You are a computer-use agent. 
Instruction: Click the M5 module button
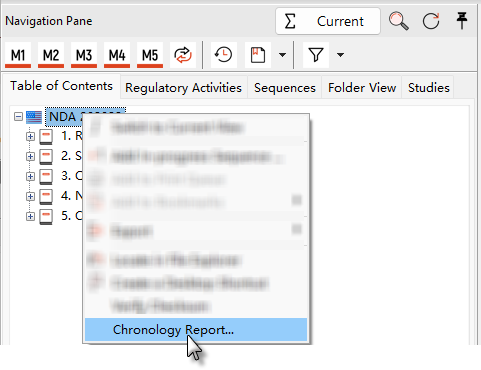click(x=150, y=55)
